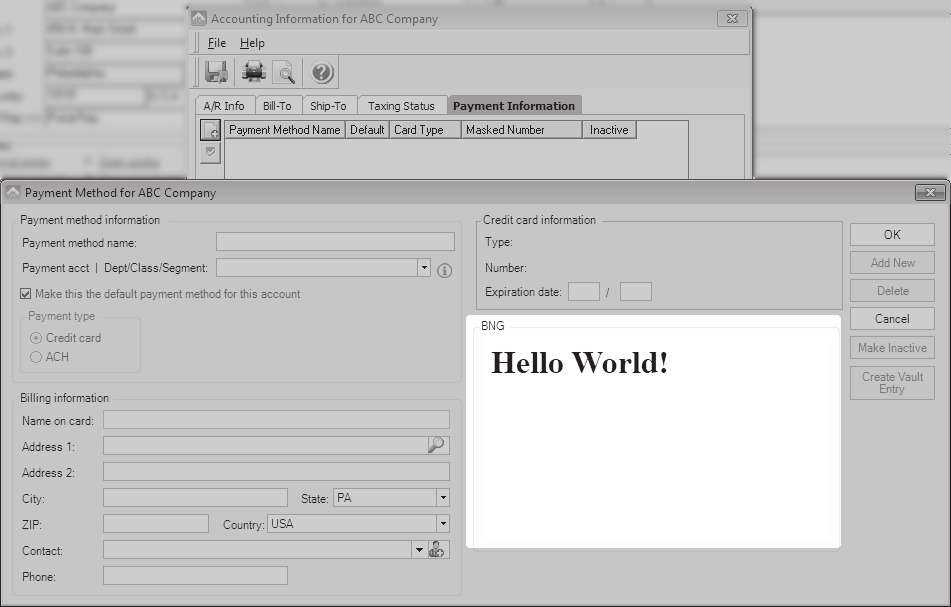Click the Cancel button
951x607 pixels.
(892, 319)
